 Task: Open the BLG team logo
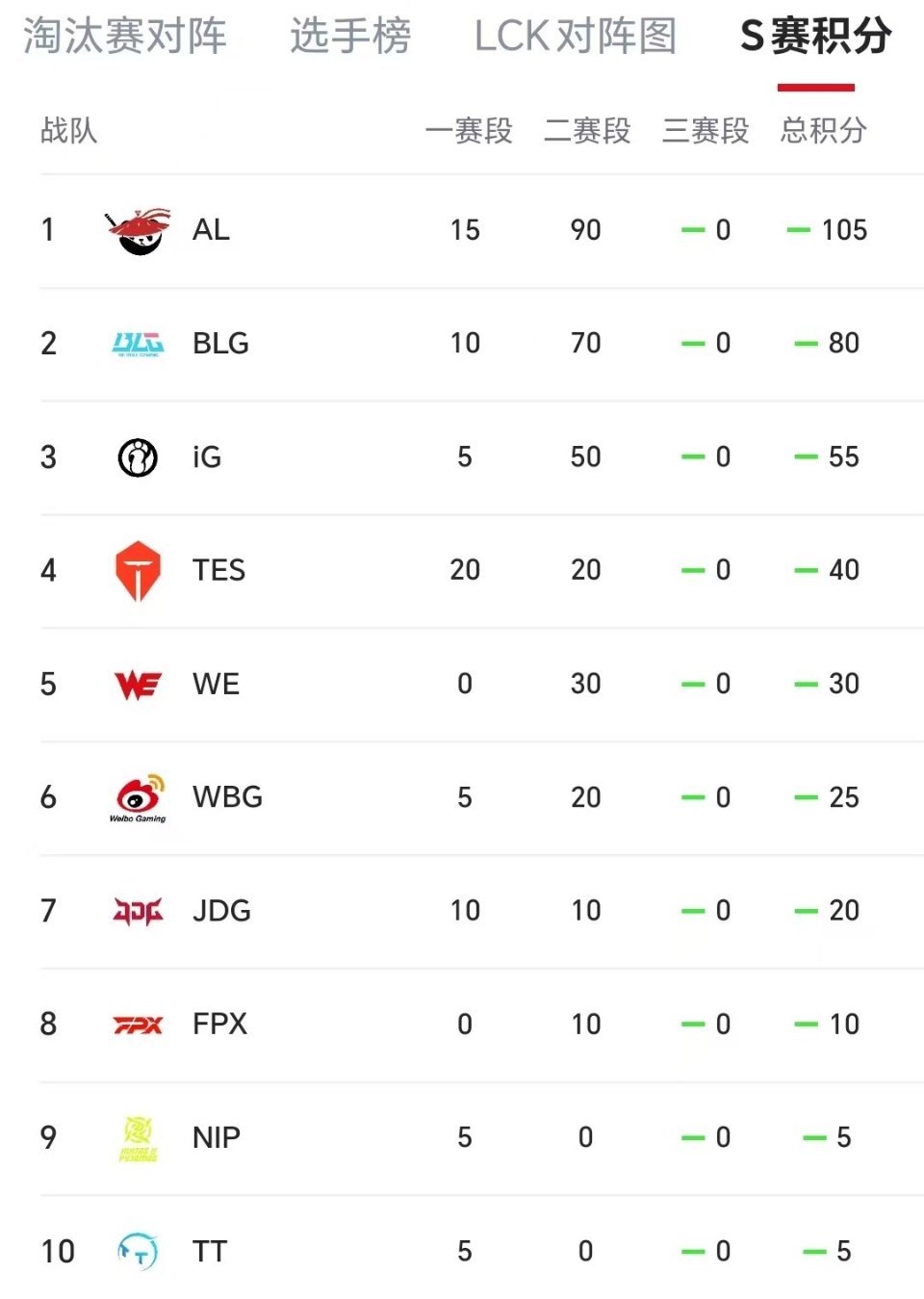(139, 344)
